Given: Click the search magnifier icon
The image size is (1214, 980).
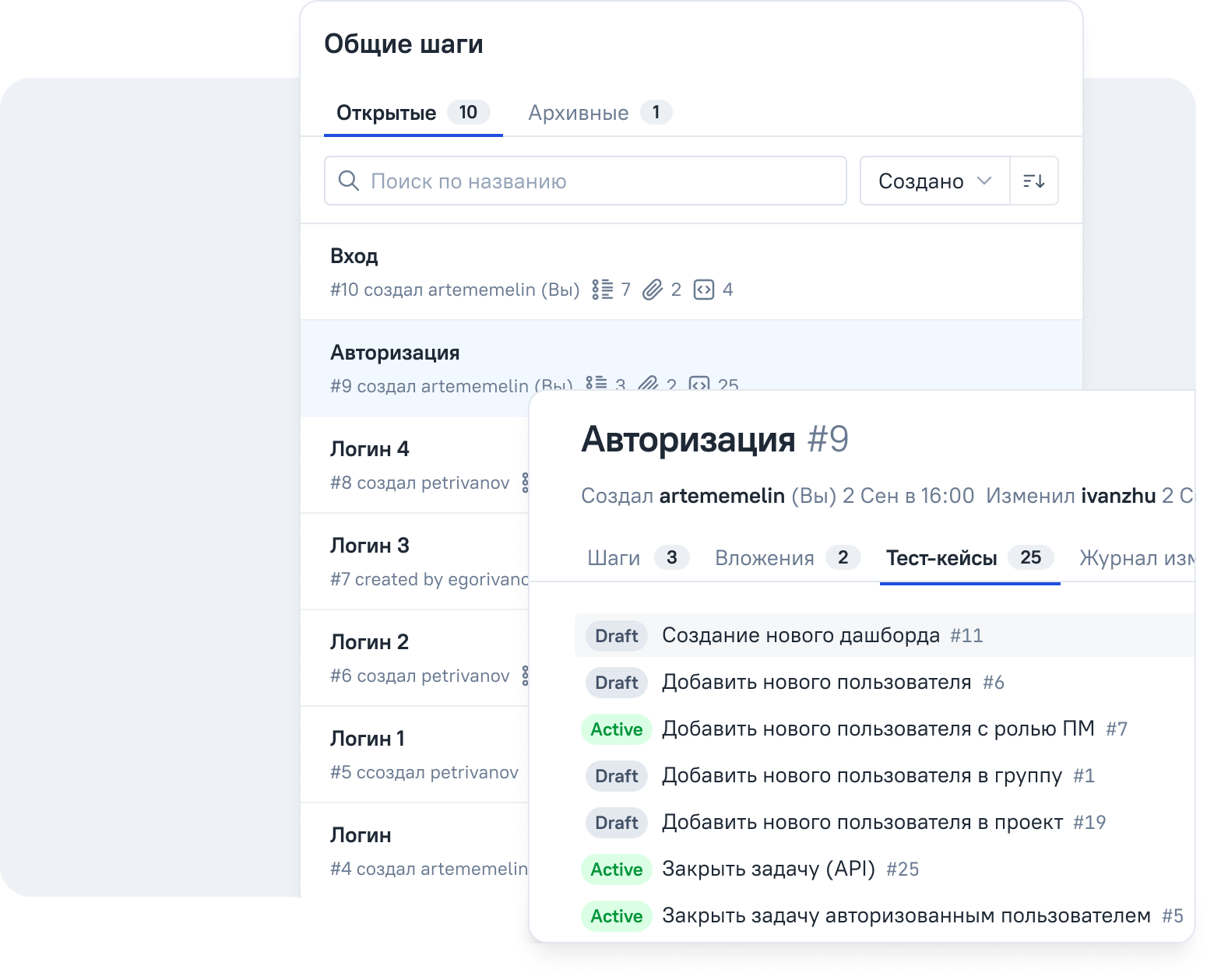Looking at the screenshot, I should [349, 181].
